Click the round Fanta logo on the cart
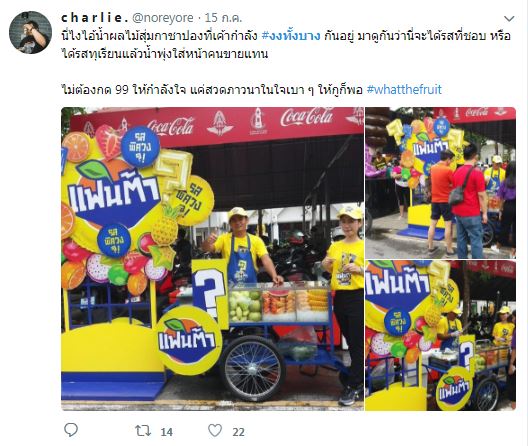The height and width of the screenshot is (446, 528). [x=189, y=340]
